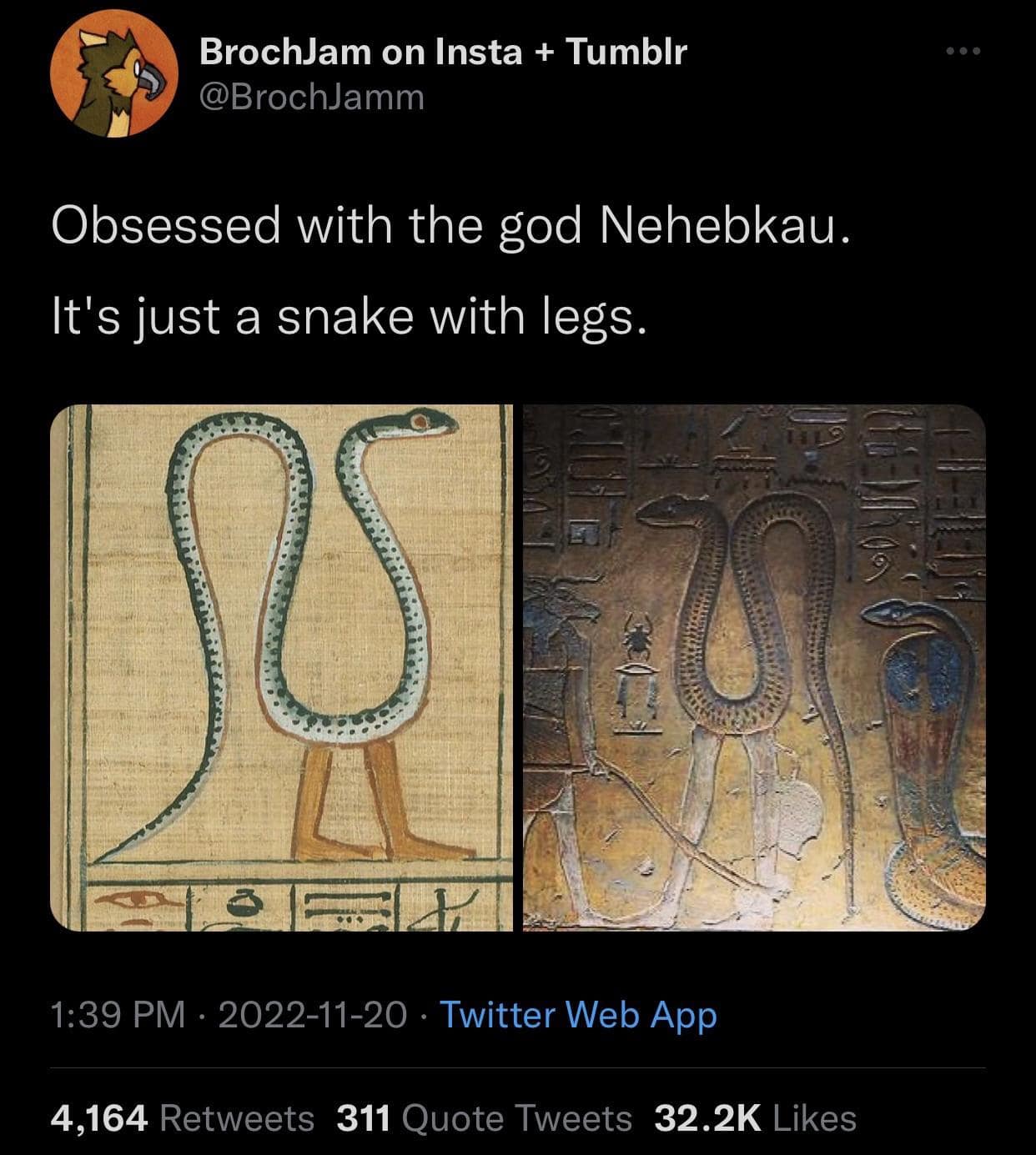Click the text 'Obsessed with the god Nehebkau.'
Image resolution: width=1036 pixels, height=1155 pixels.
(451, 225)
